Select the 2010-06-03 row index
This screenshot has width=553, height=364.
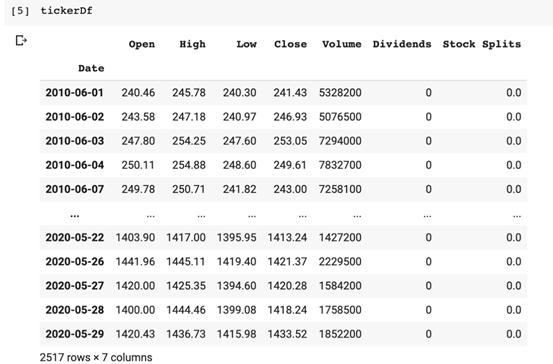click(x=74, y=141)
